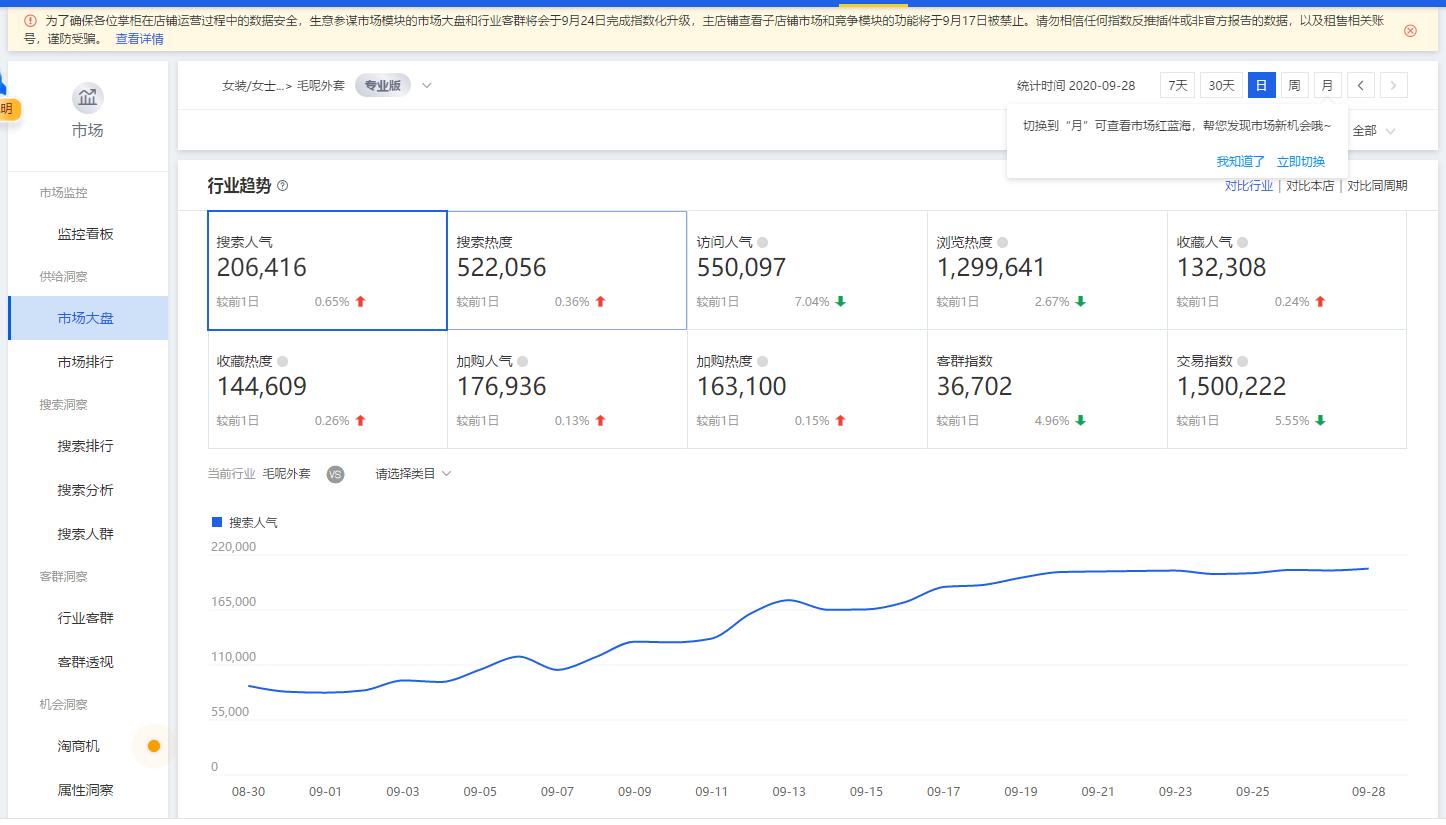Close the yellow warning banner
The height and width of the screenshot is (825, 1446).
(1410, 31)
